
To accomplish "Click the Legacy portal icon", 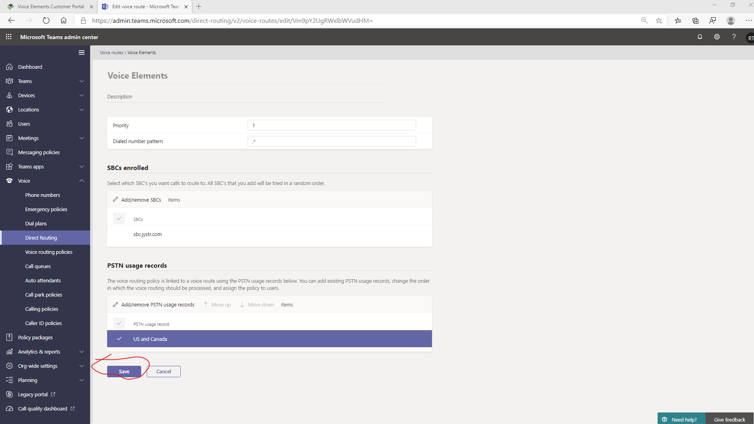I will tap(9, 394).
